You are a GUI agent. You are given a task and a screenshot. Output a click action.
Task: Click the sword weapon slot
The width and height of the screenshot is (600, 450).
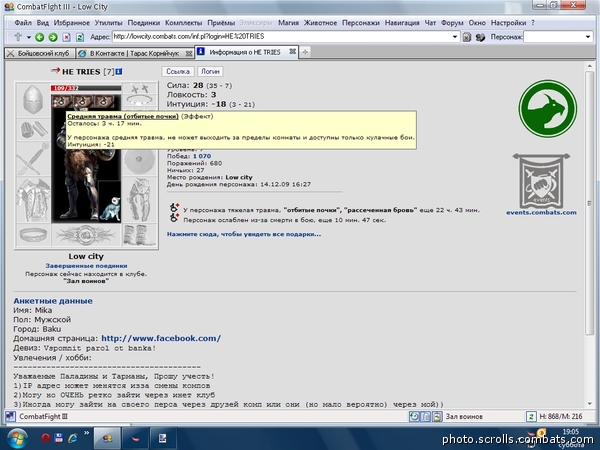pyautogui.click(x=33, y=159)
